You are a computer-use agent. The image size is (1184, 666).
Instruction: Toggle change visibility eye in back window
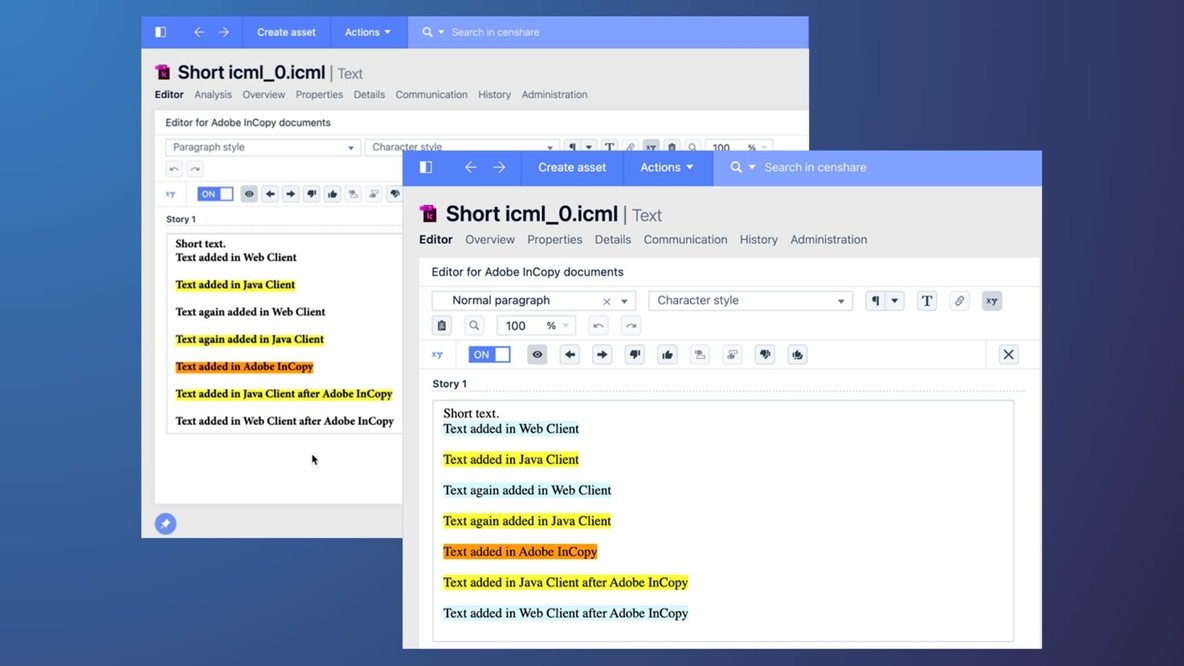coord(249,194)
